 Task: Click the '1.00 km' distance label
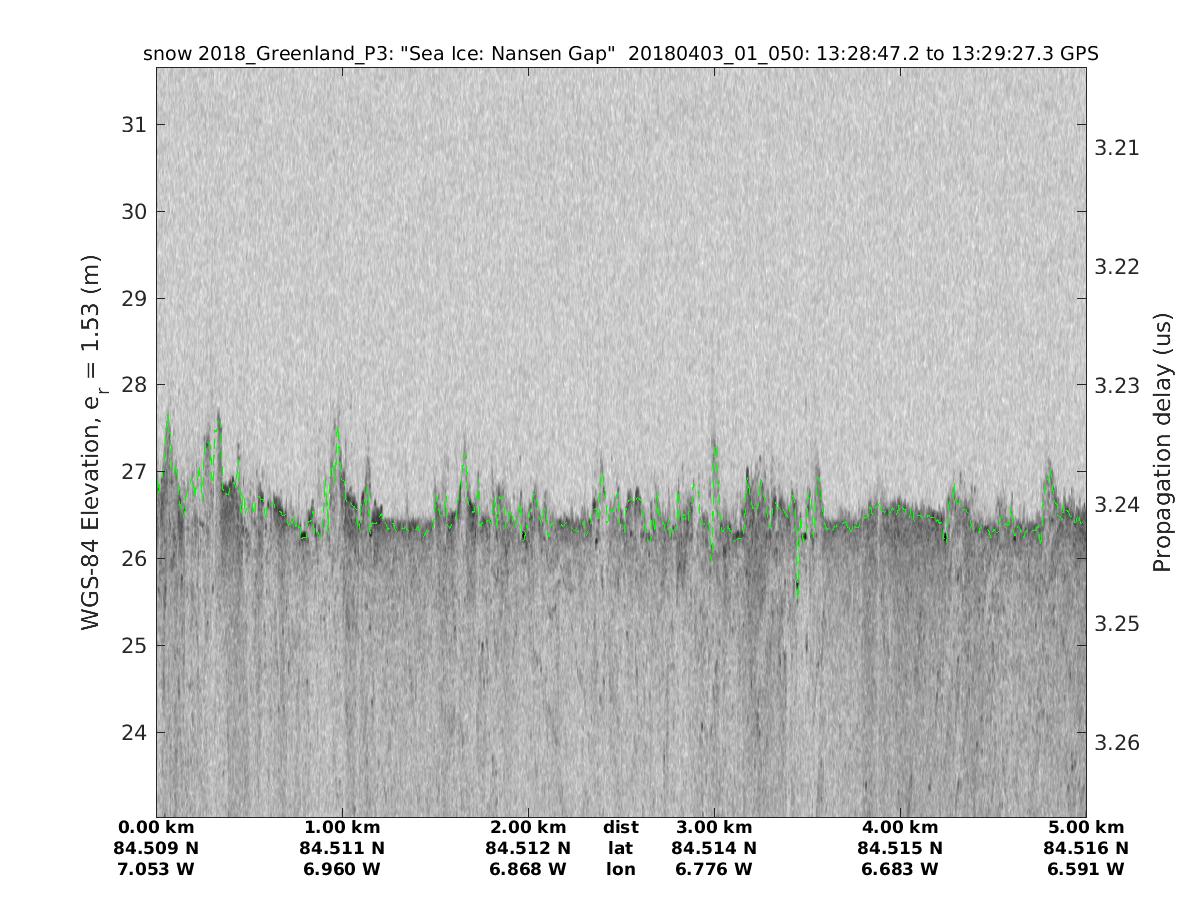(x=342, y=828)
